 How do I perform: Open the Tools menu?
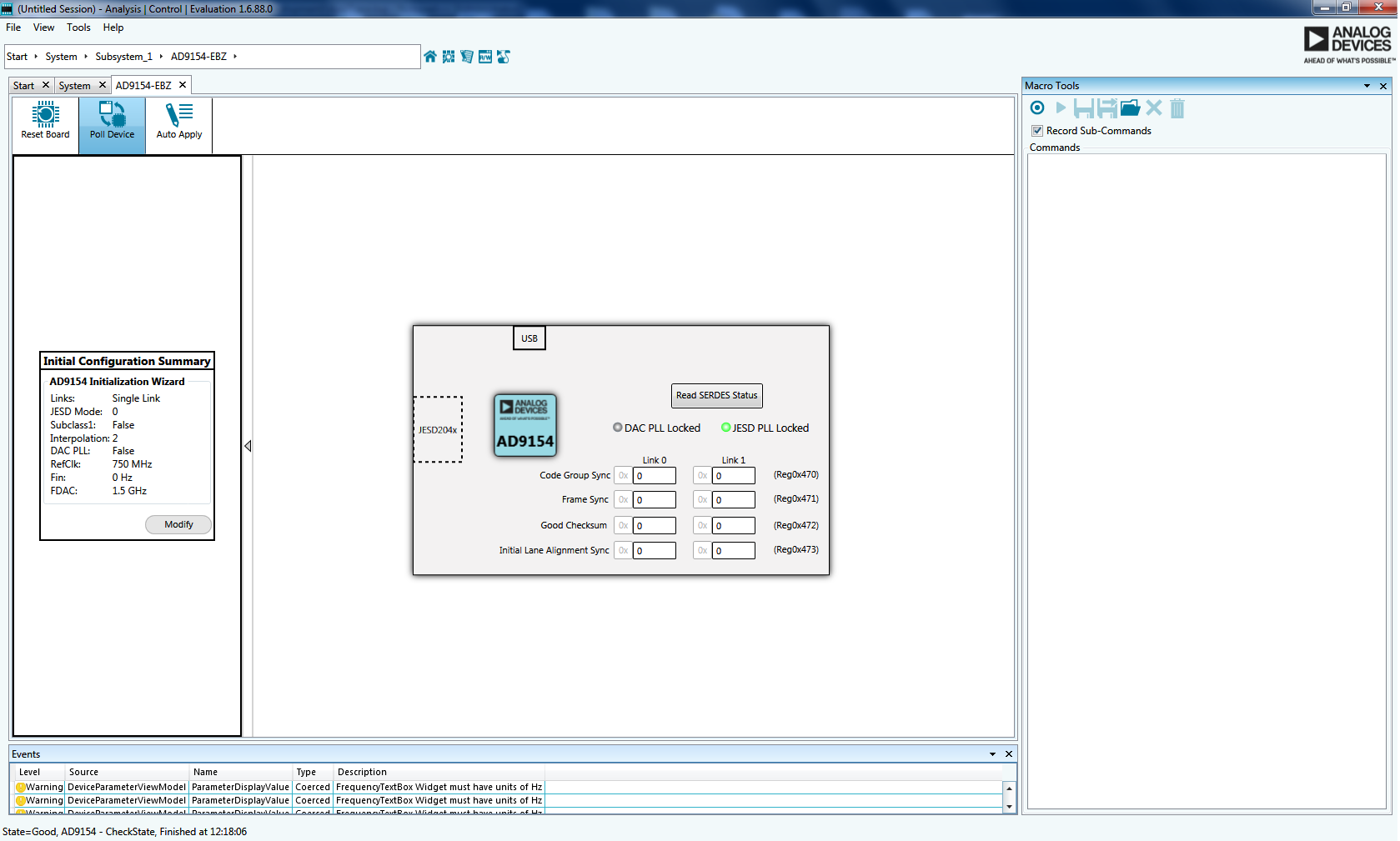(78, 28)
